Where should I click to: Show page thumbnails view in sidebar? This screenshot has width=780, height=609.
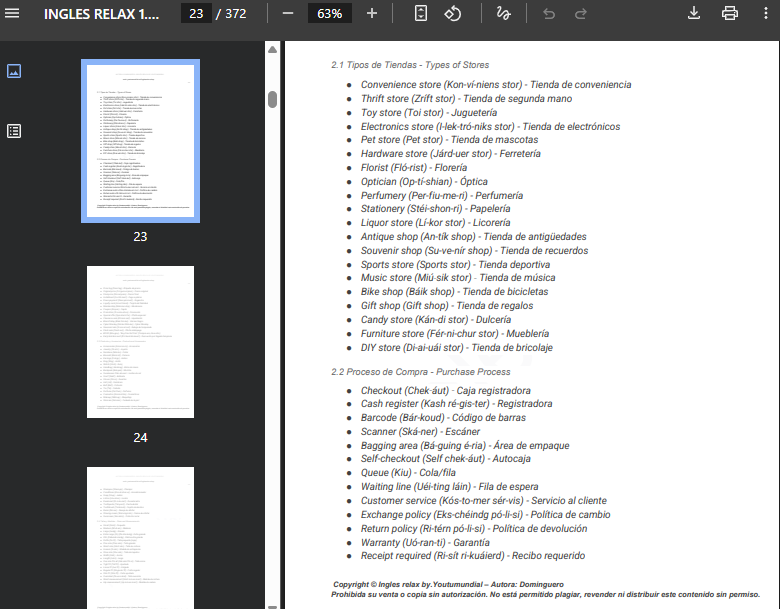click(14, 71)
